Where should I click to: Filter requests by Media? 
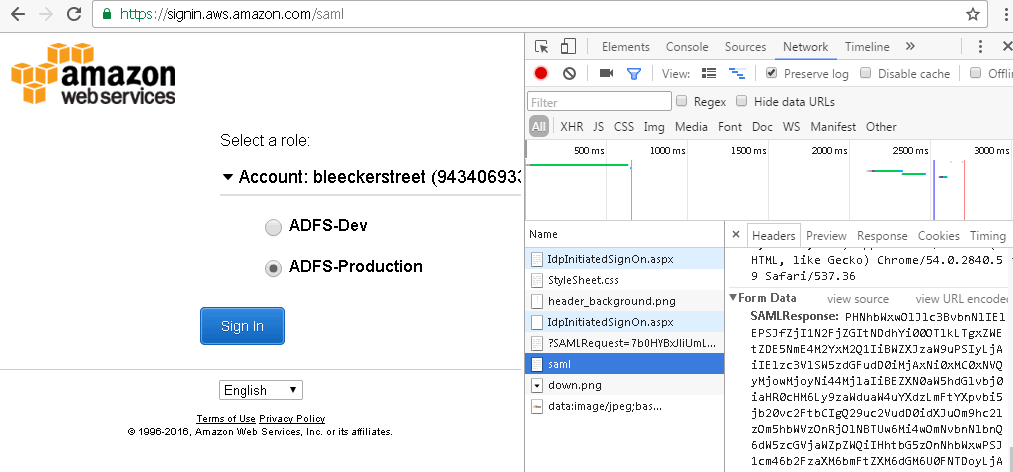click(691, 127)
